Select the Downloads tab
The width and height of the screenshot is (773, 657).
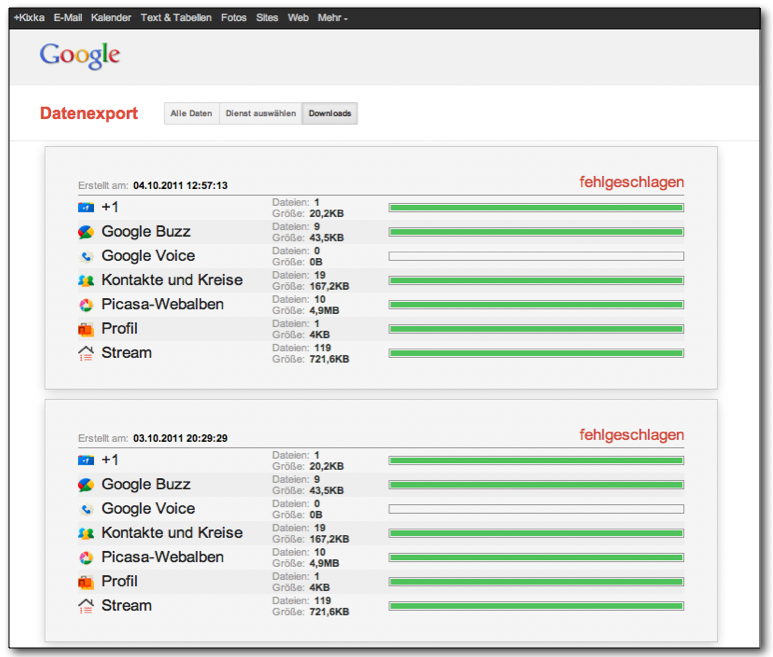(330, 114)
